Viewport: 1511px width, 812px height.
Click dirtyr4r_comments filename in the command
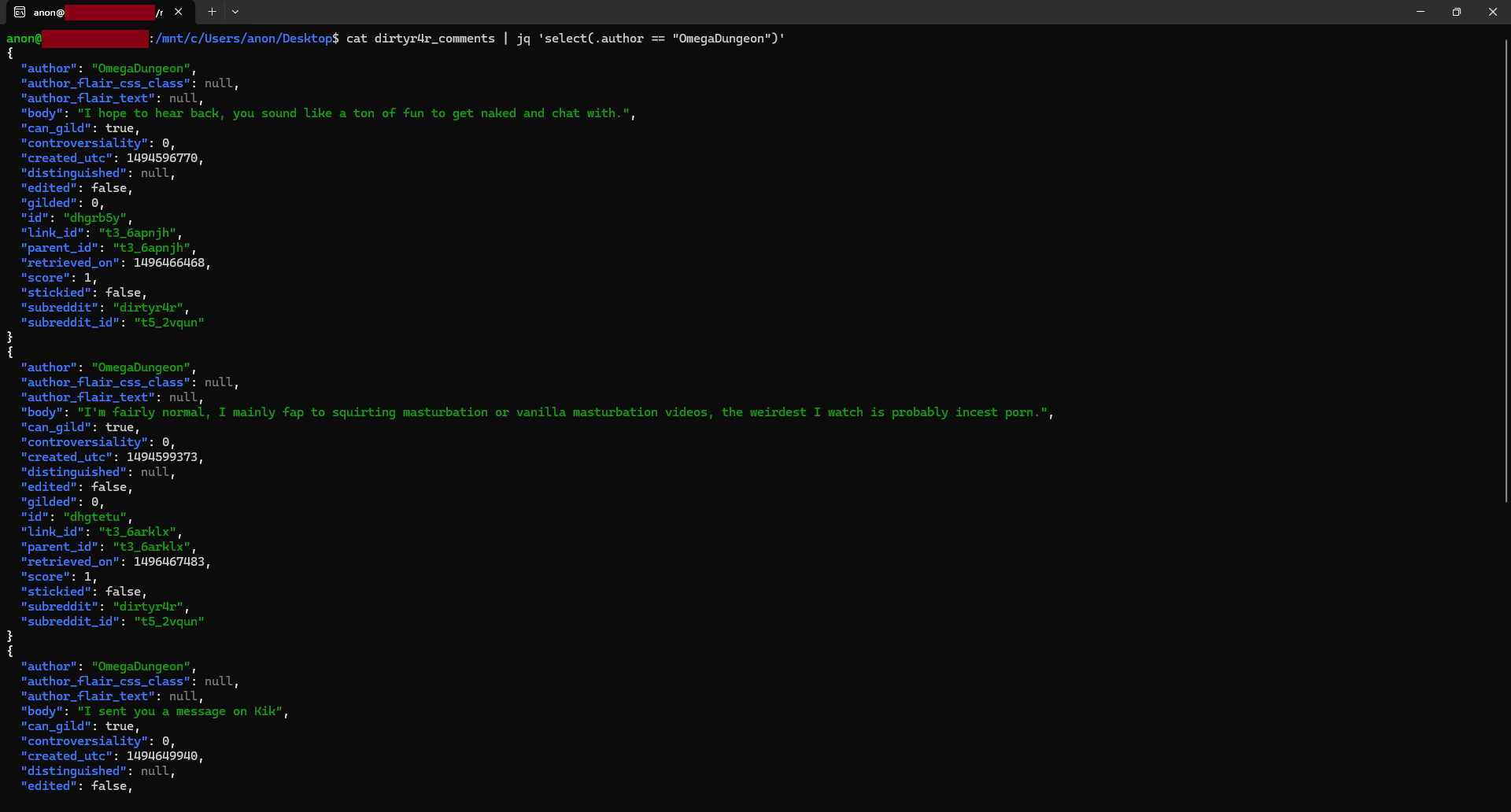coord(434,39)
